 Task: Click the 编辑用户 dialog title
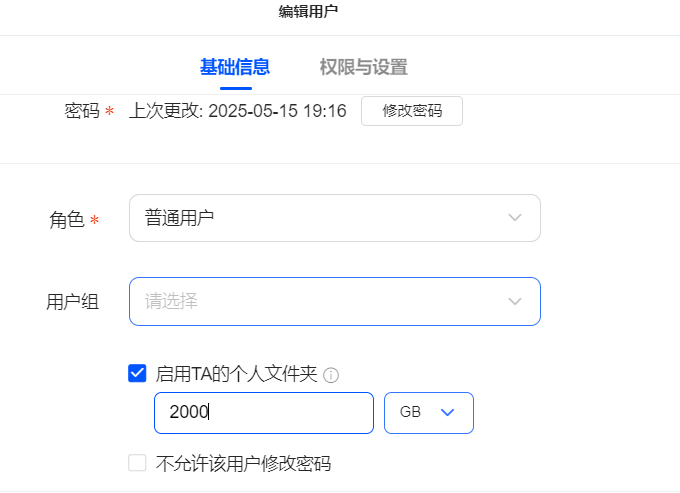point(308,11)
